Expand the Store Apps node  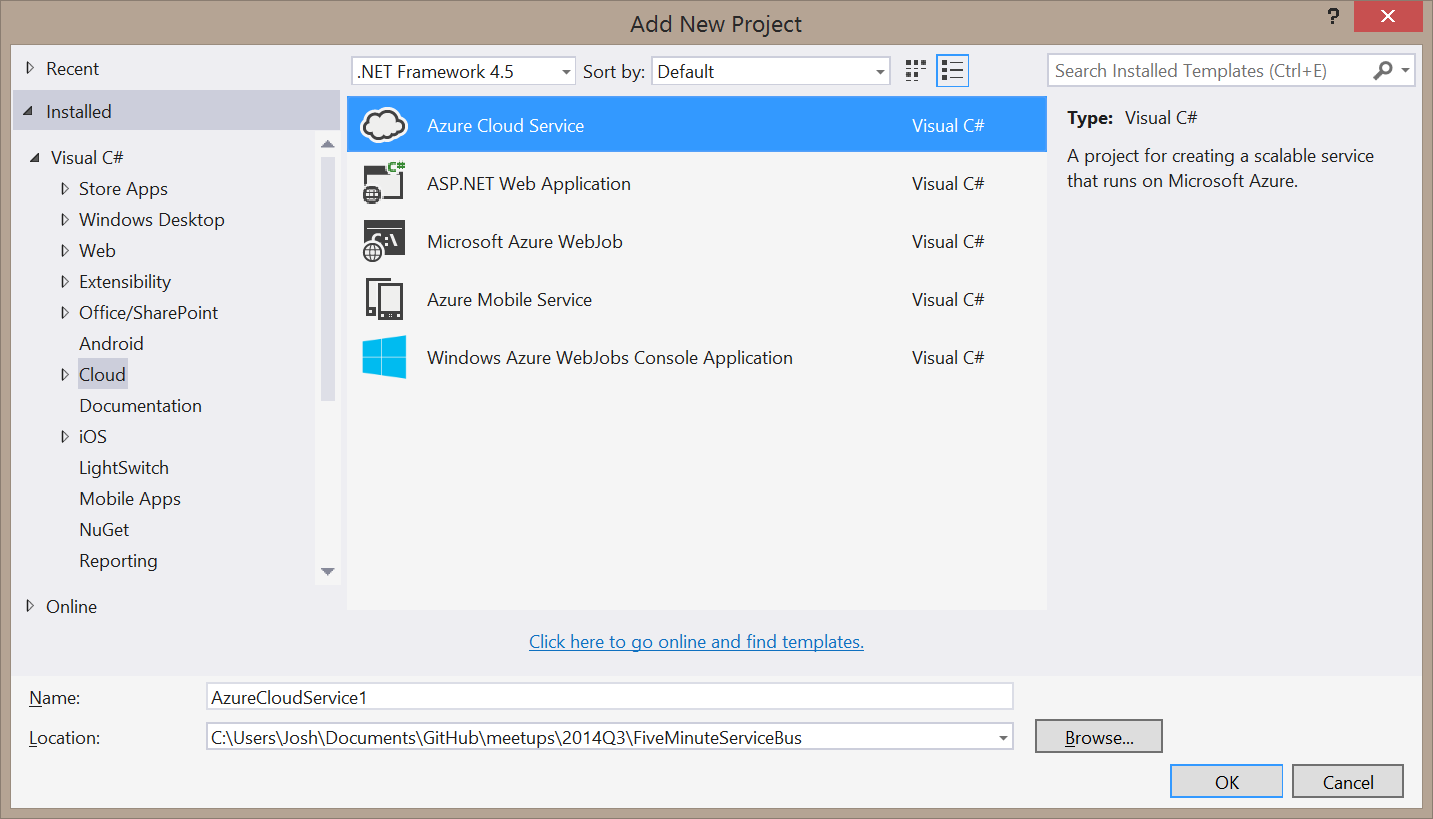click(65, 189)
